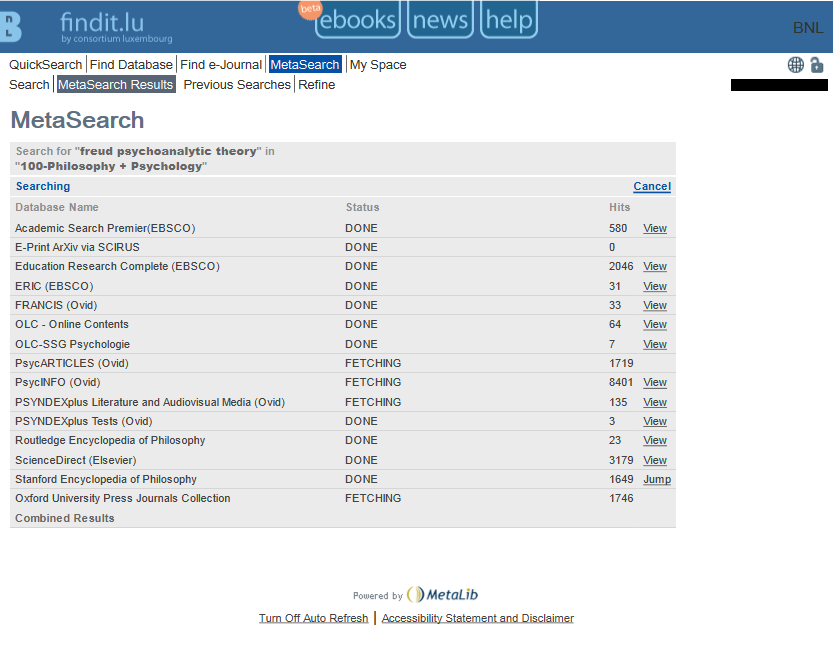View FRANCIS (Ovid) results
Viewport: 833px width, 646px height.
(655, 305)
